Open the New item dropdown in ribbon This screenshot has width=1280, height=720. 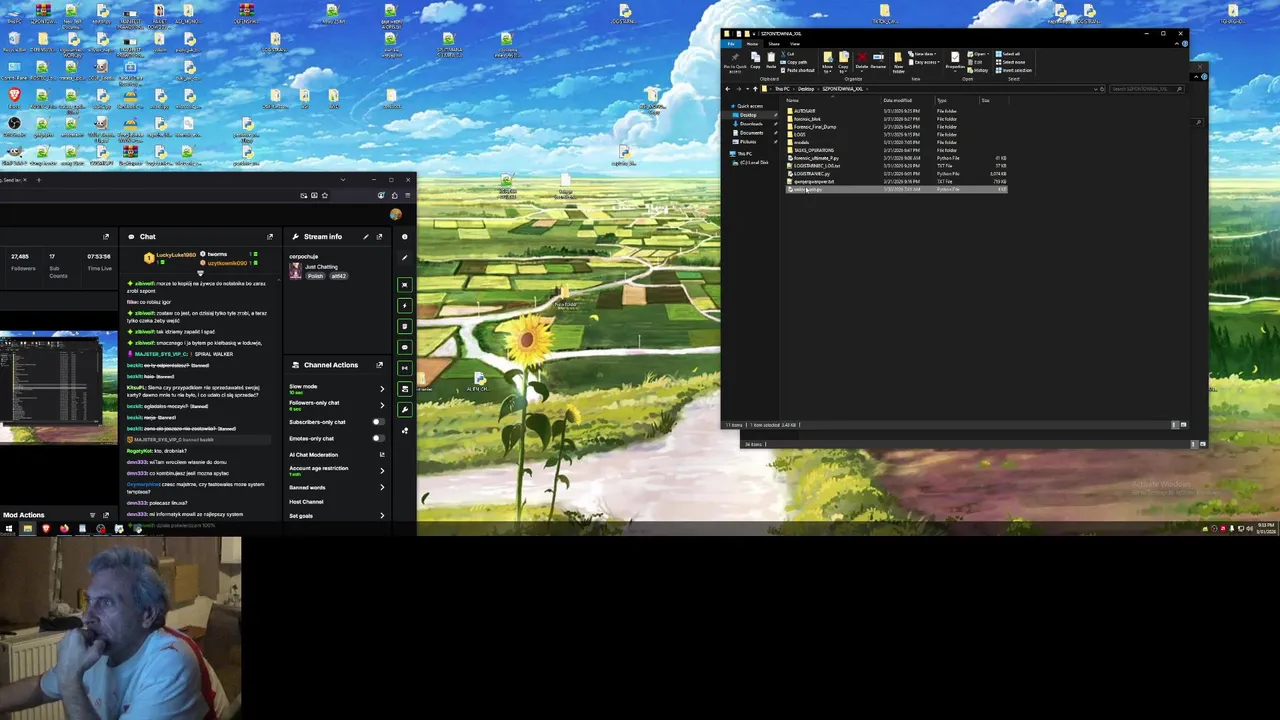click(922, 54)
